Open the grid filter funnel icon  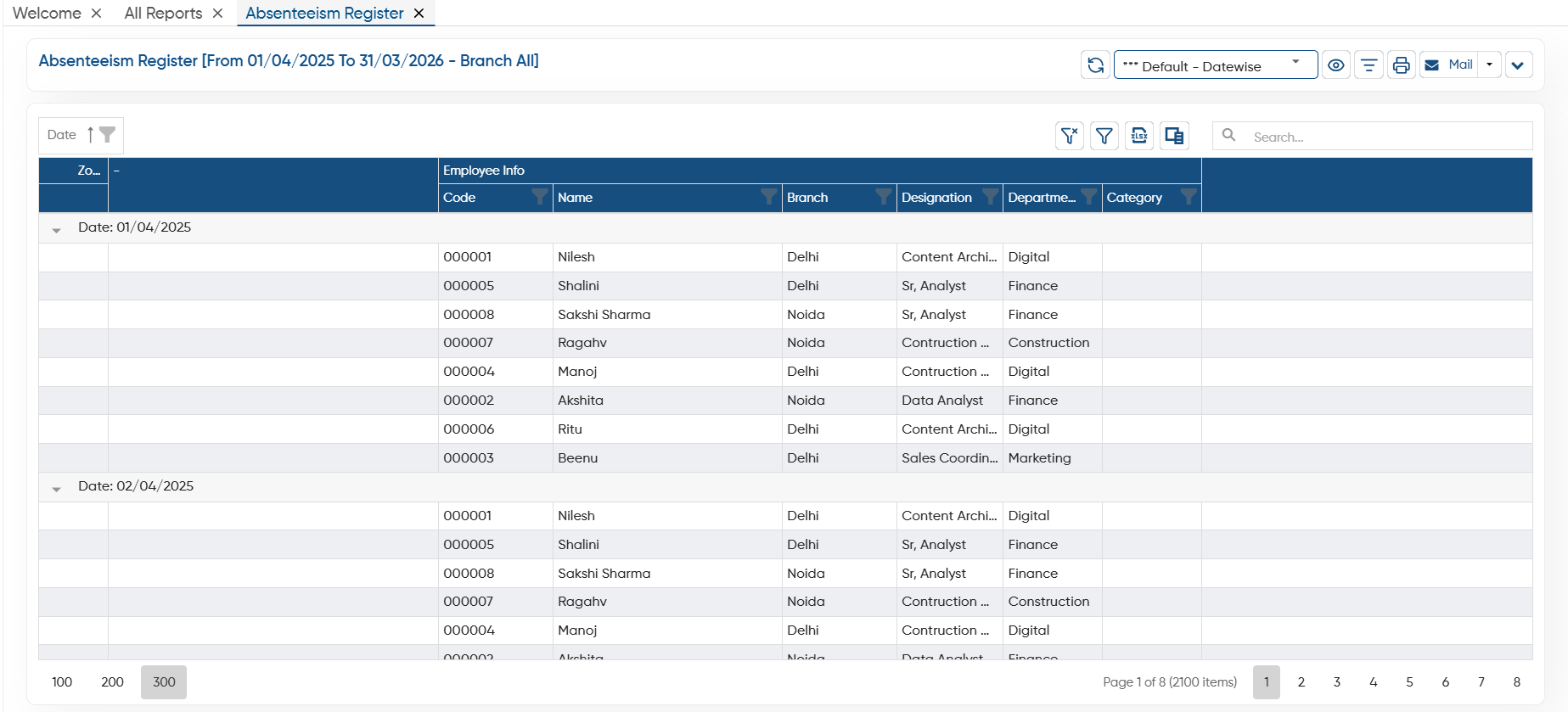[1104, 136]
